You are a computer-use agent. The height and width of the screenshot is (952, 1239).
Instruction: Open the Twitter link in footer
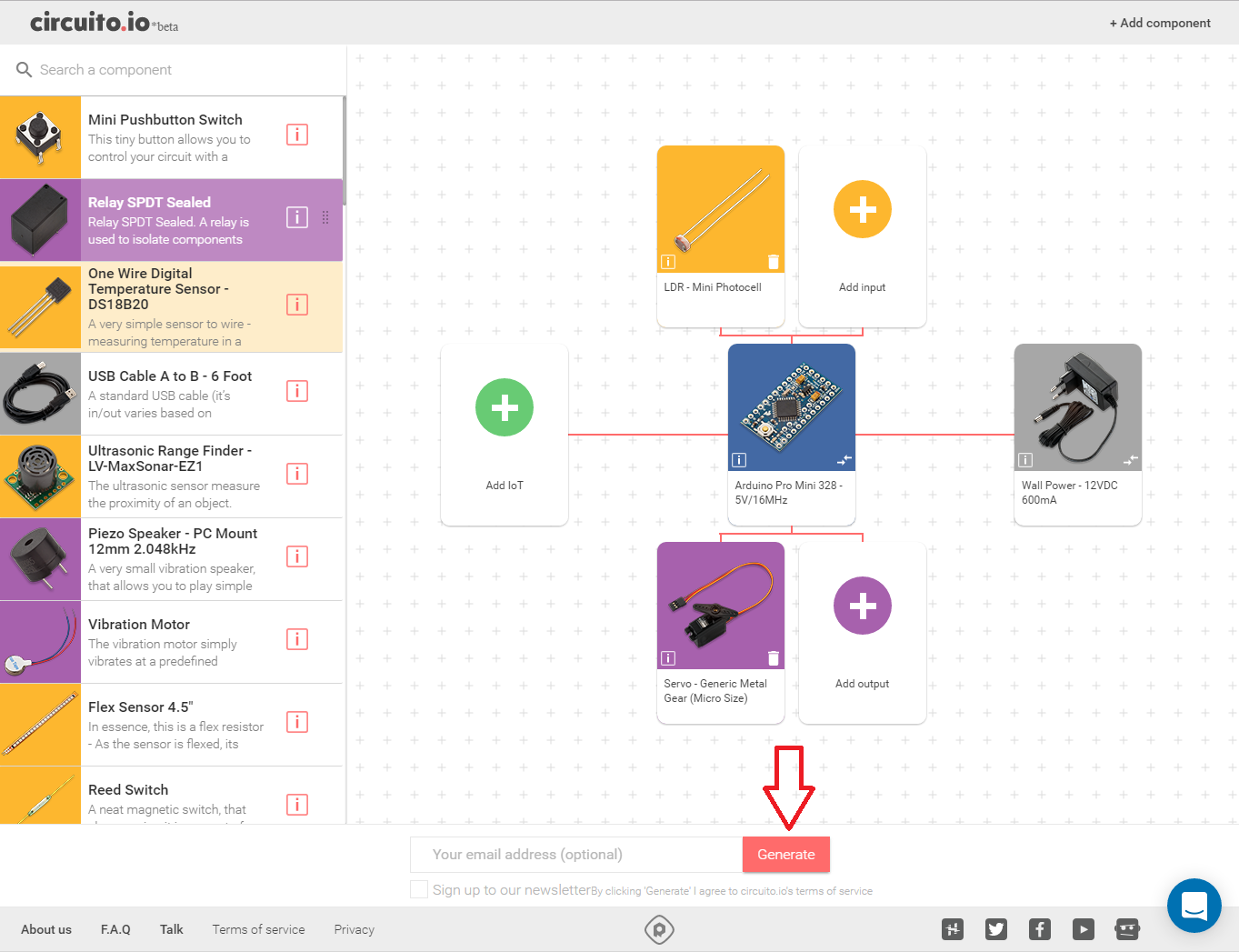996,929
